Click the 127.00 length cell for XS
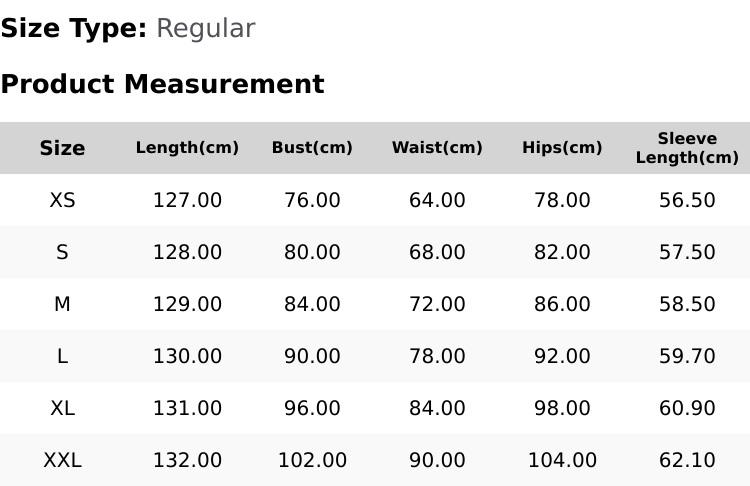 [x=187, y=200]
